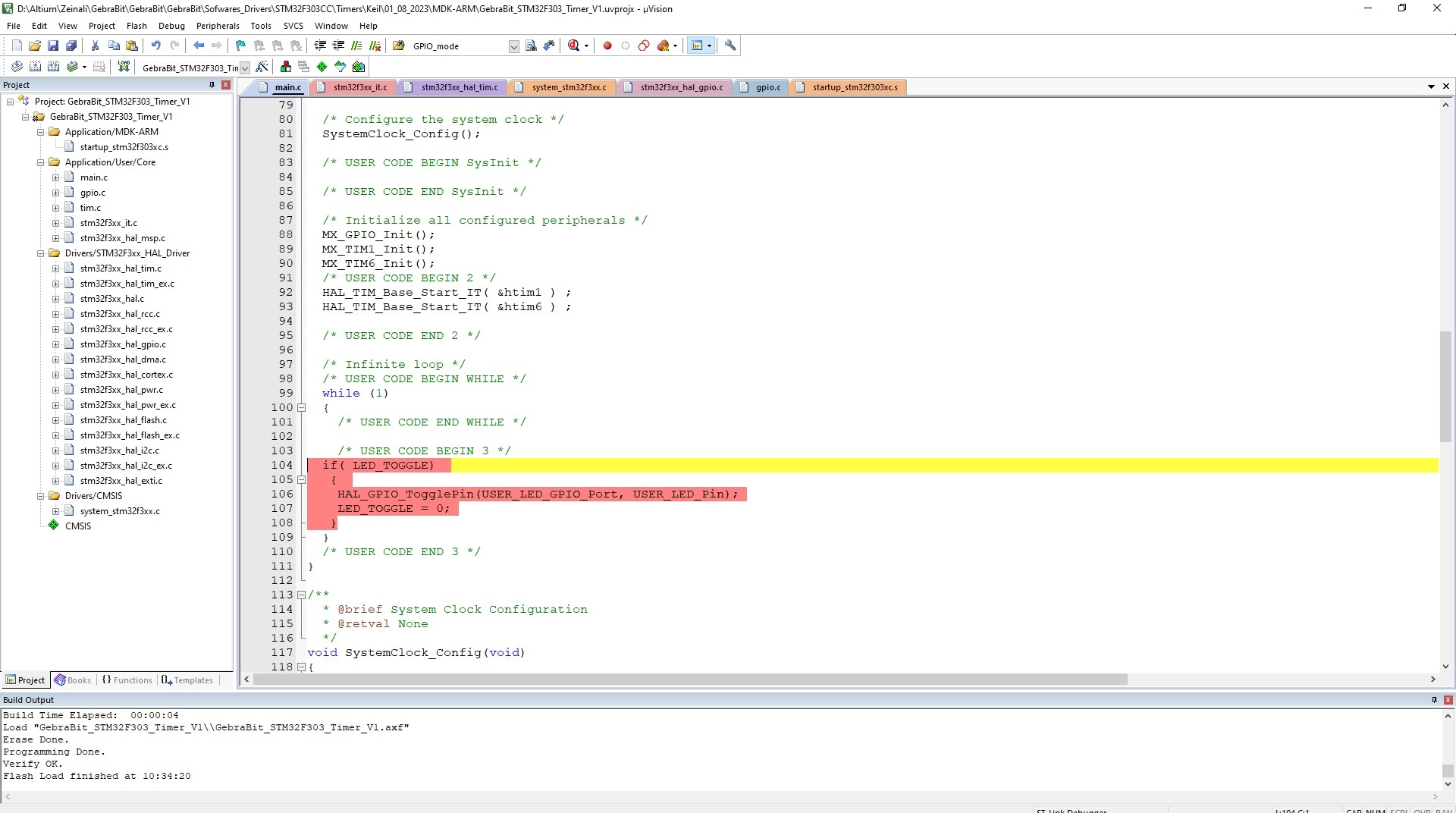Navigate backward with the blue arrow

pyautogui.click(x=199, y=46)
